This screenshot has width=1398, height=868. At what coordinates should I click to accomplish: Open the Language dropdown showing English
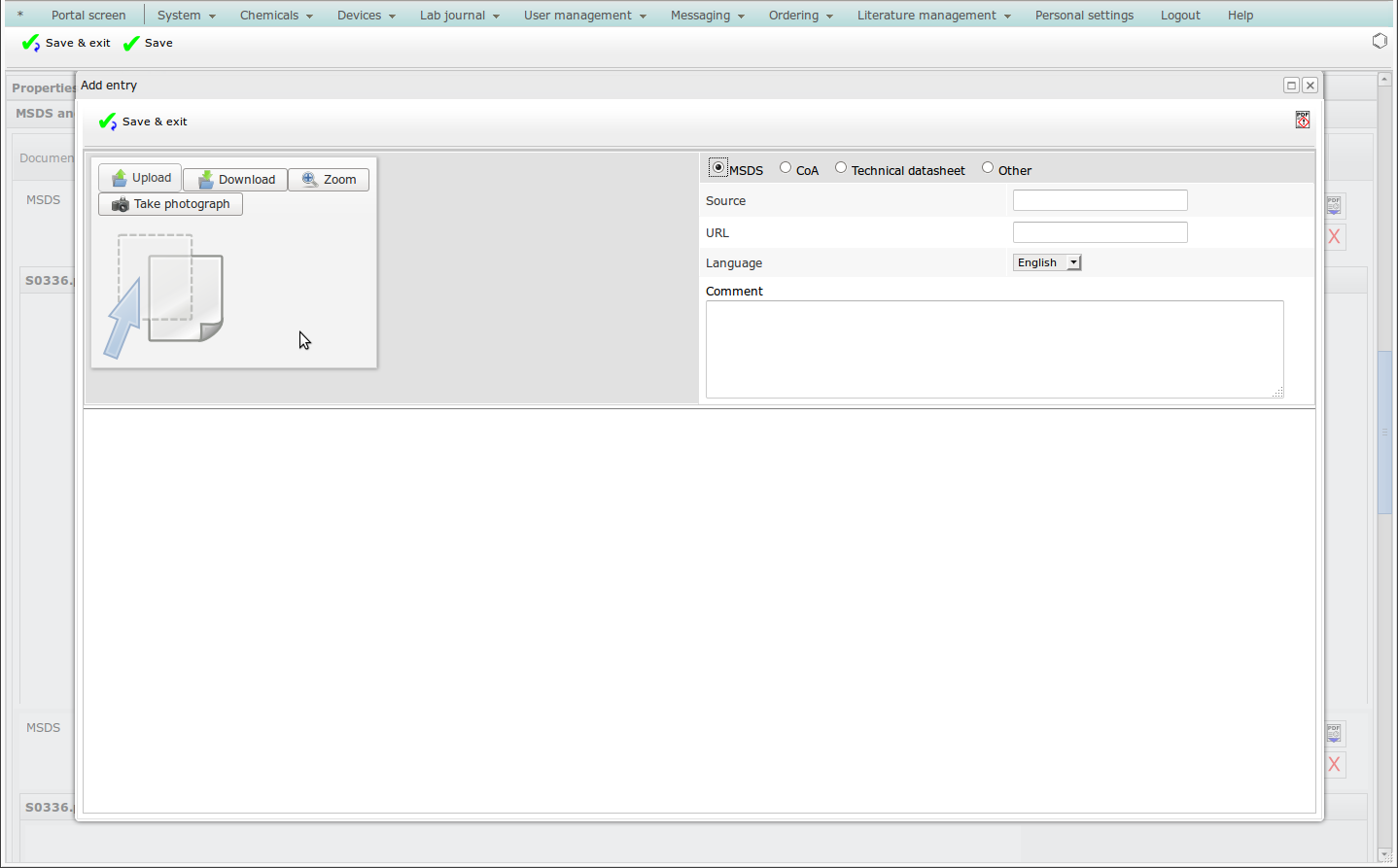pos(1047,262)
